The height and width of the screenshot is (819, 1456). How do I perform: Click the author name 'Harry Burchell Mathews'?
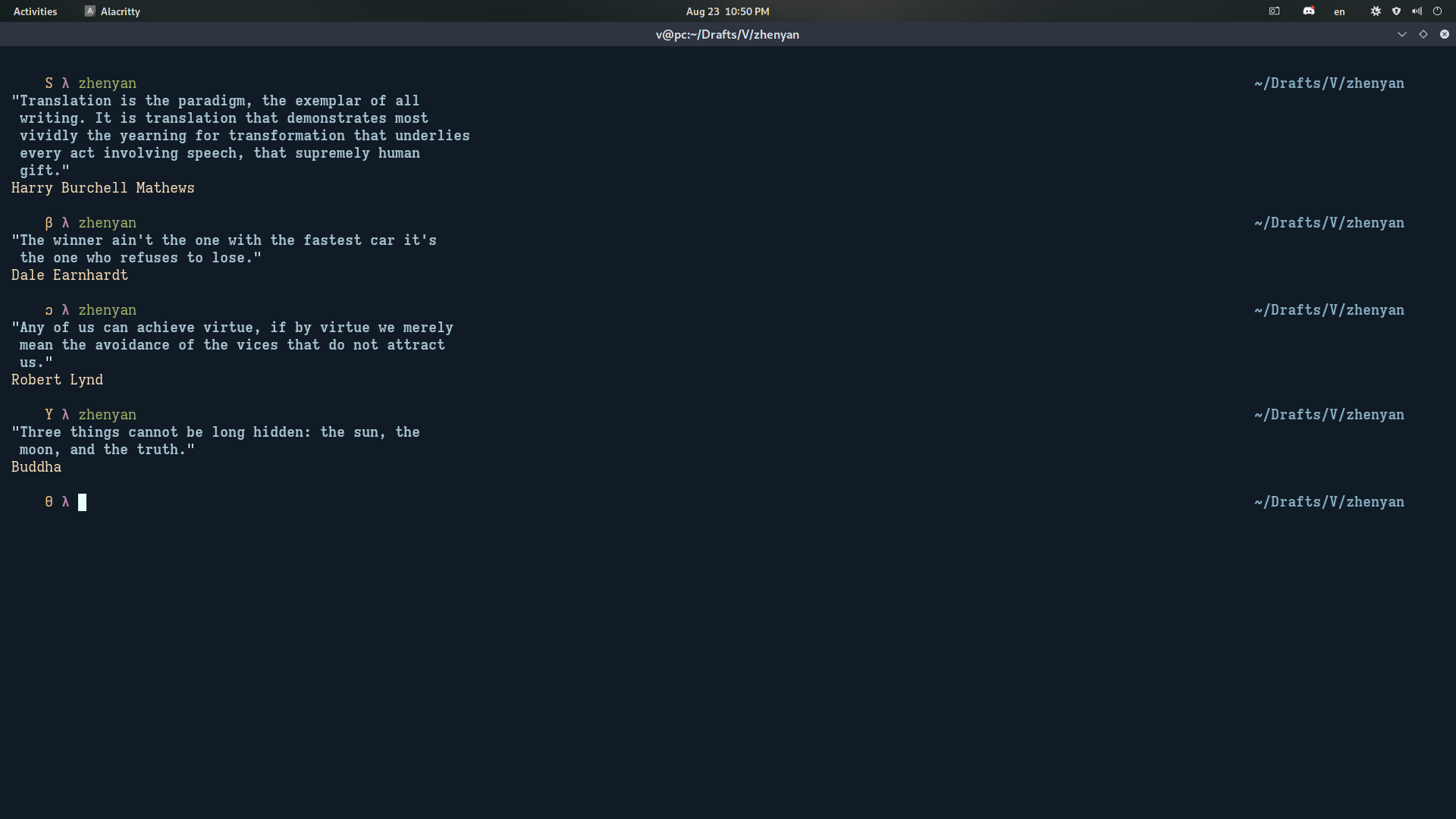[x=103, y=188]
